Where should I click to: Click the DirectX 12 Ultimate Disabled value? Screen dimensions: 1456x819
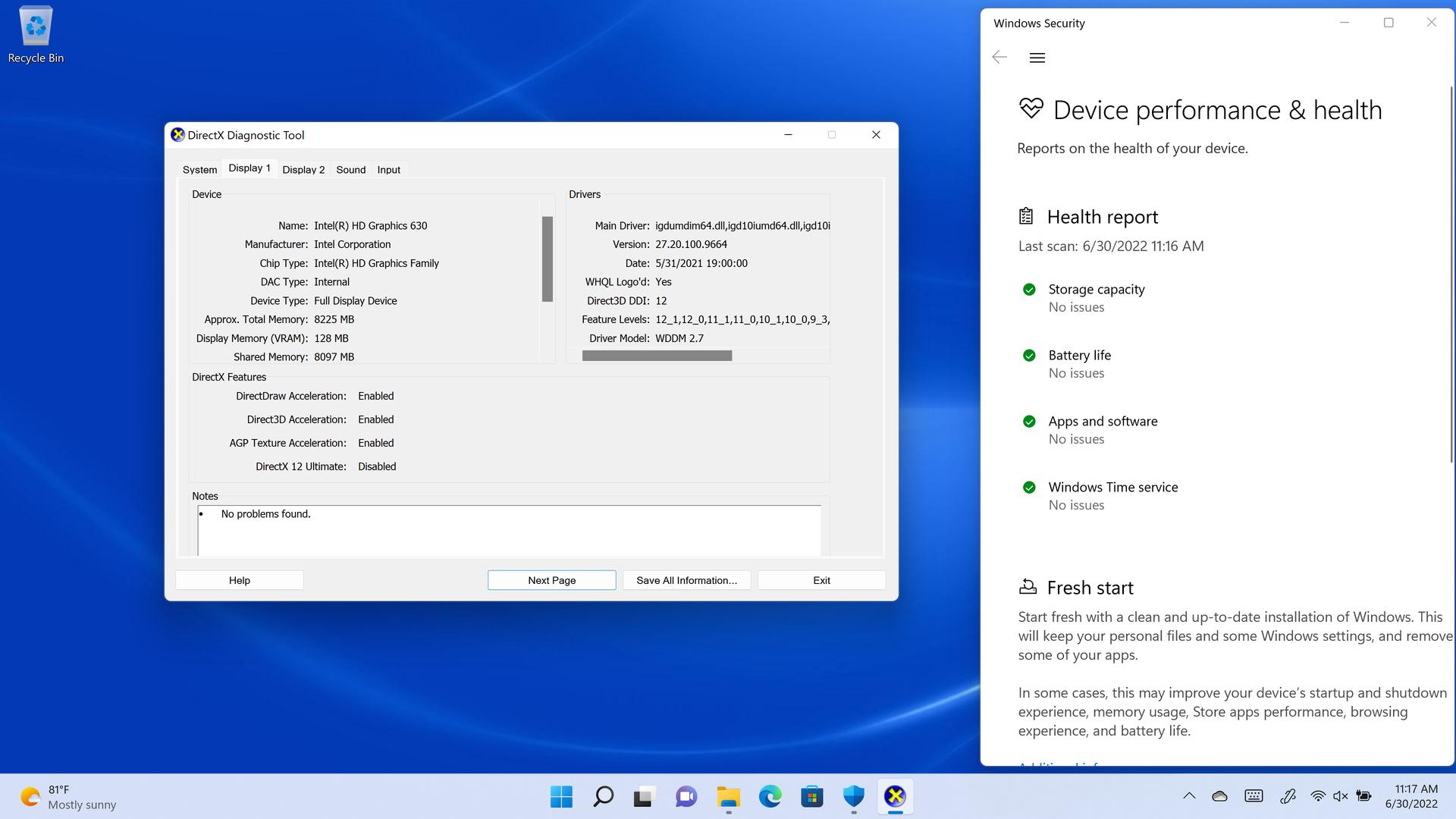click(377, 467)
